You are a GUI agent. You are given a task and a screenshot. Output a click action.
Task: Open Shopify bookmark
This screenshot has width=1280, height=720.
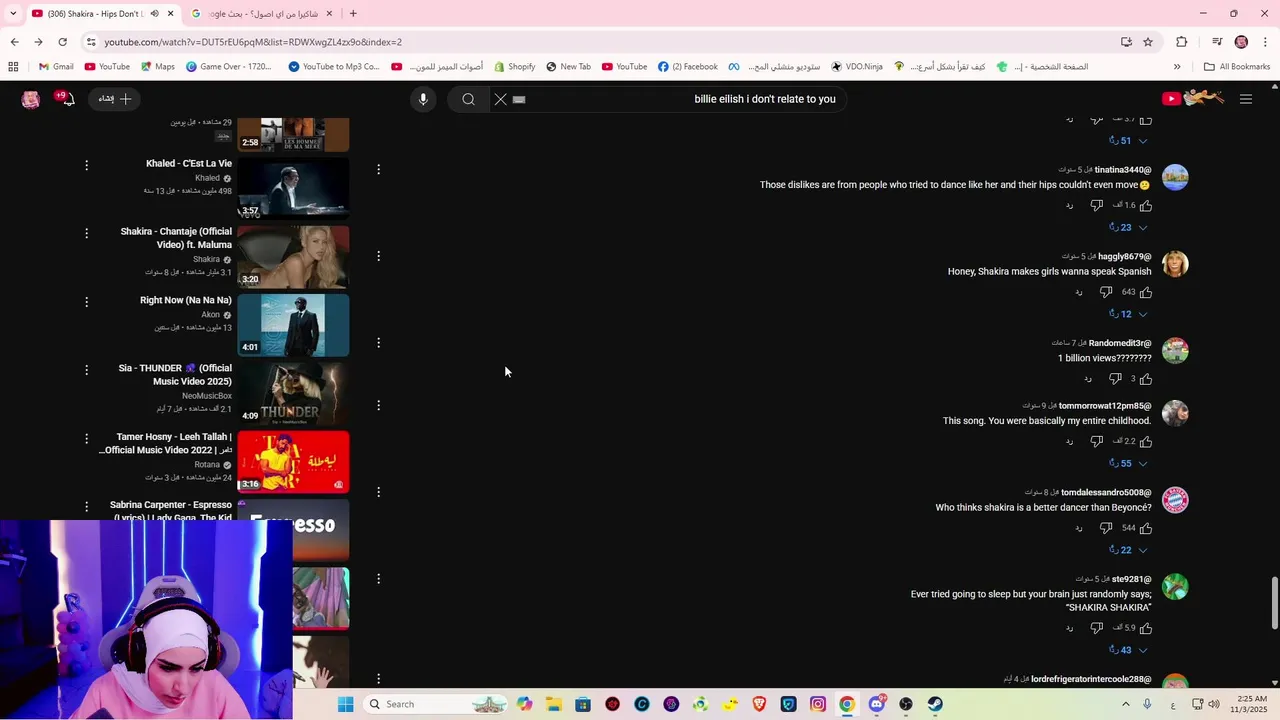[x=514, y=67]
